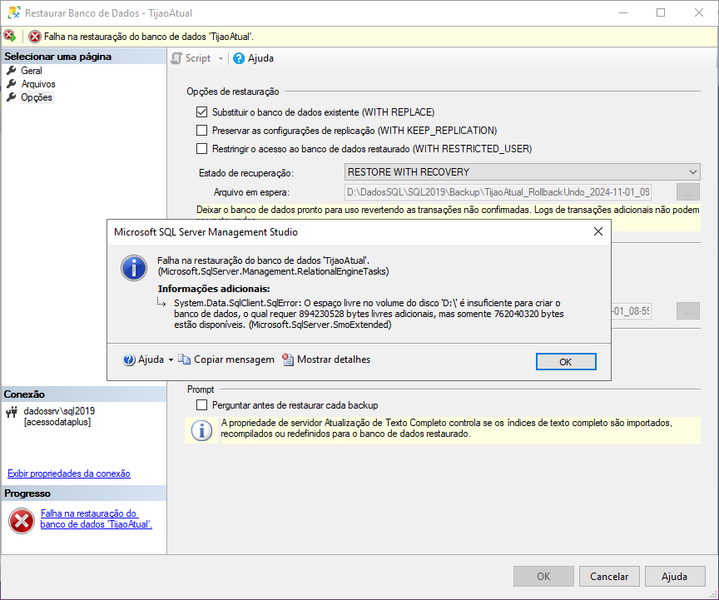Click the Restaurar Banco de Dados title icon

pos(14,12)
